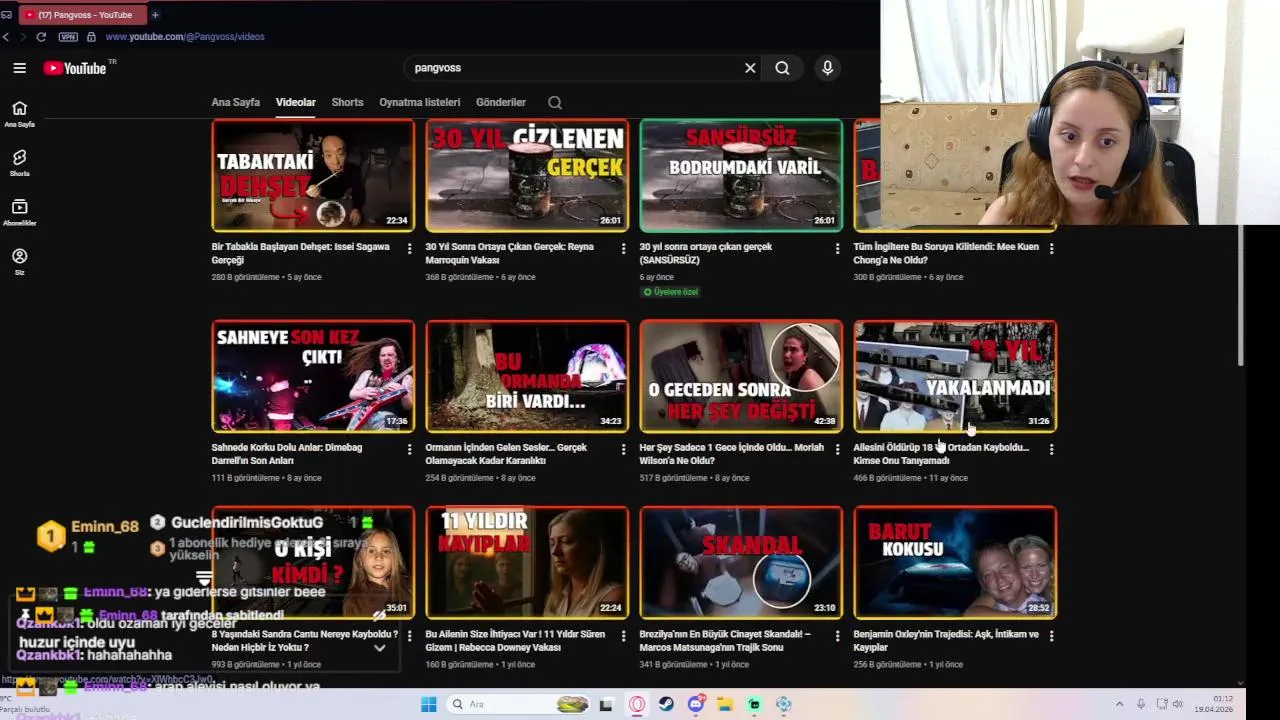Screen dimensions: 1280x720
Task: Click the magnifier search button
Action: point(782,68)
